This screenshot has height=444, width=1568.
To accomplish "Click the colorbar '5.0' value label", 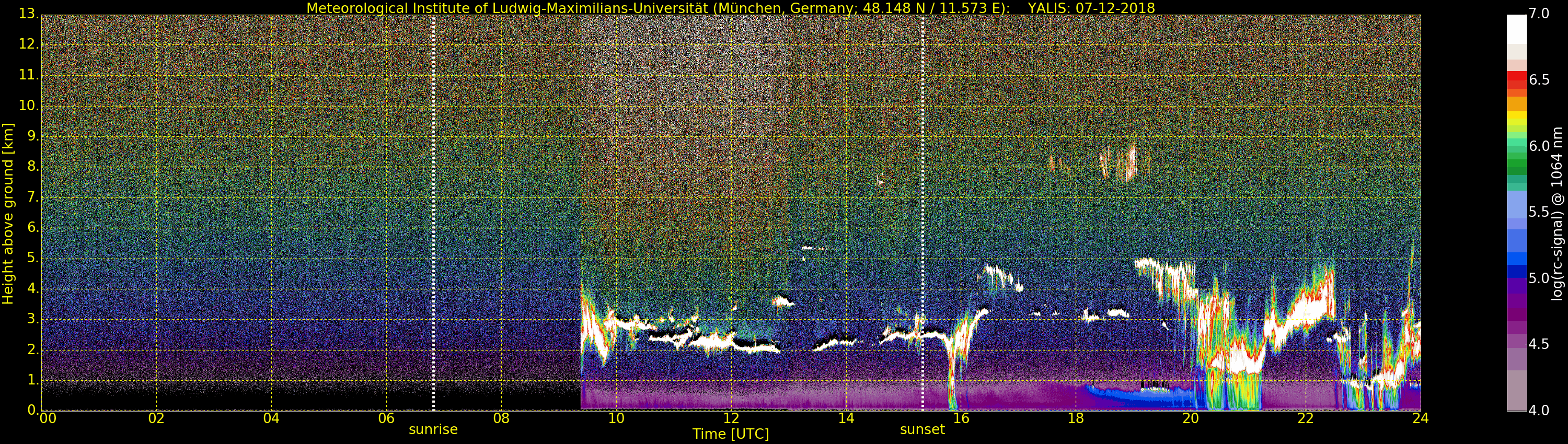I will pos(1540,278).
